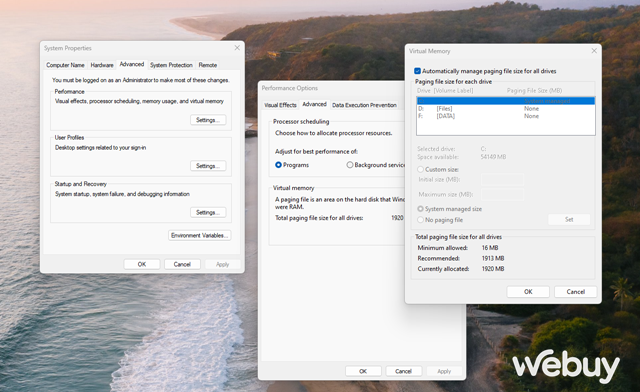Close the System Properties window
The width and height of the screenshot is (640, 392).
pyautogui.click(x=237, y=48)
